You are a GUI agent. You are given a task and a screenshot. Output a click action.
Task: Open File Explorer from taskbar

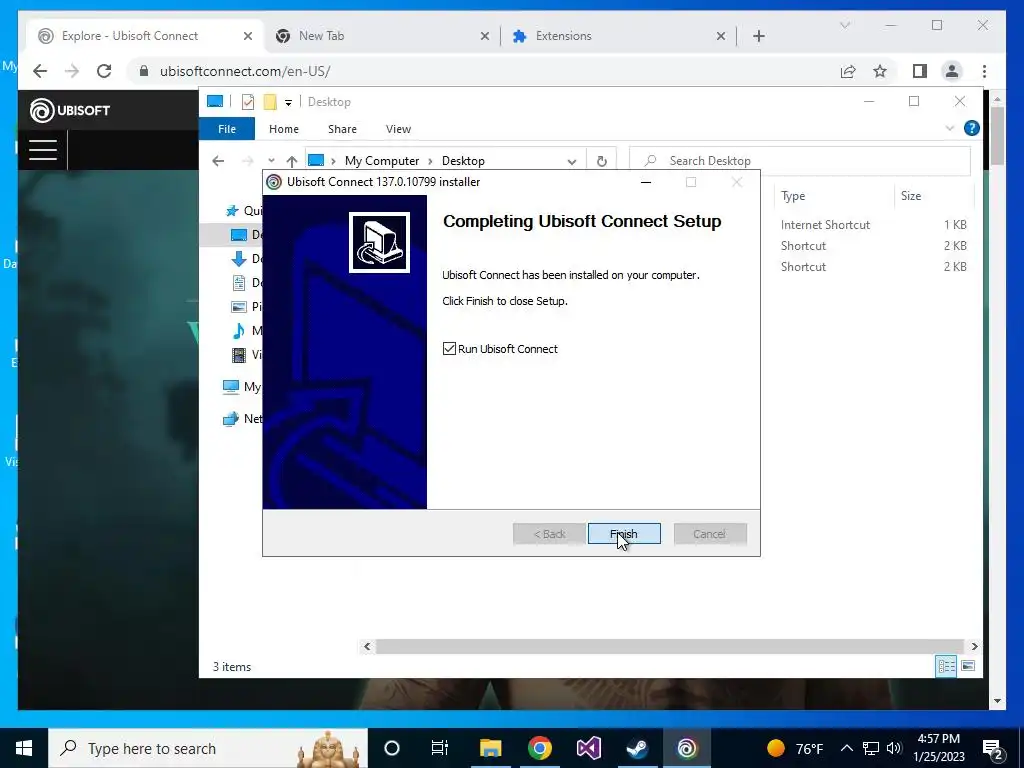tap(490, 748)
